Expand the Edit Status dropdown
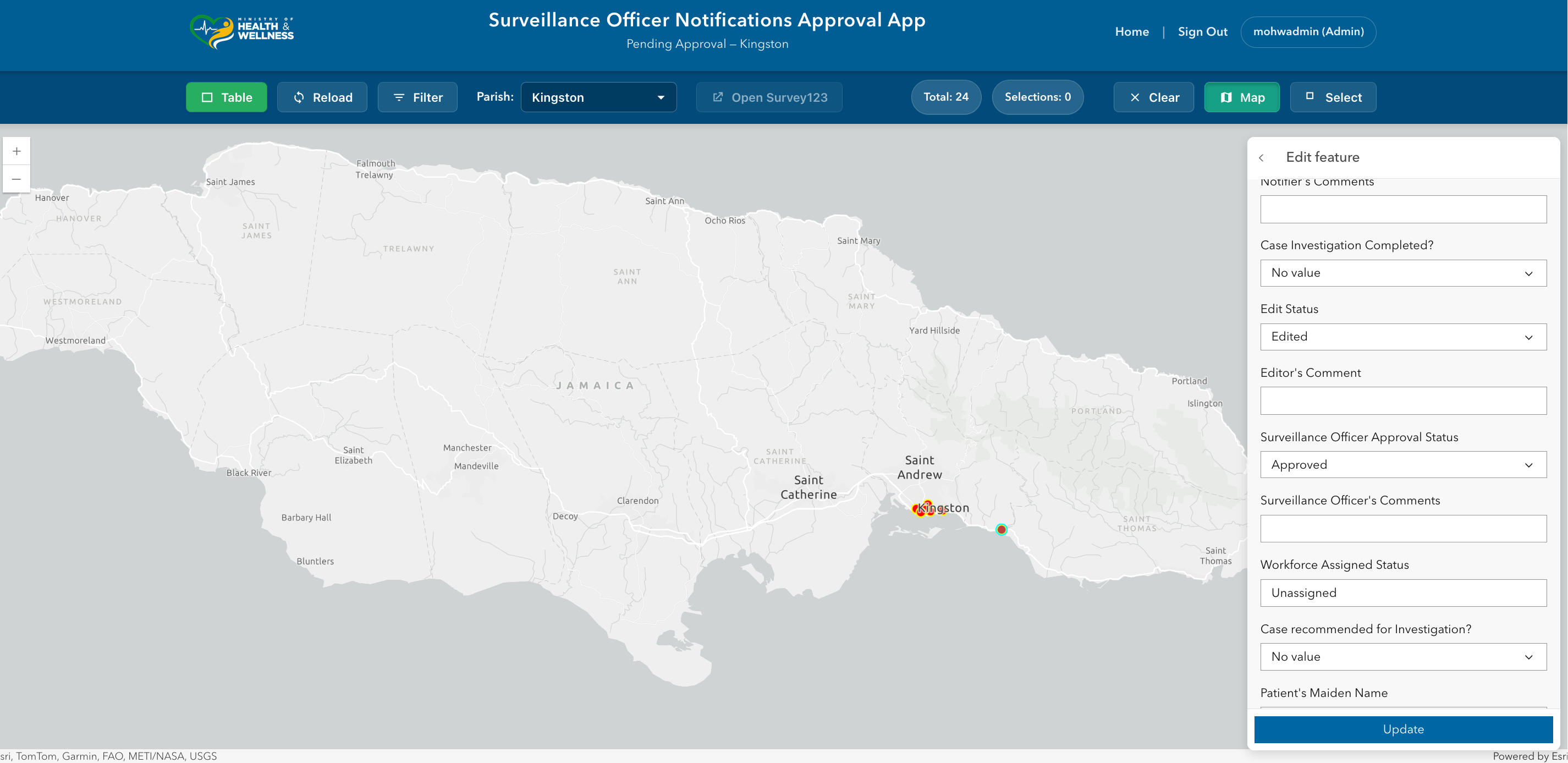Viewport: 1568px width, 763px height. click(1402, 337)
